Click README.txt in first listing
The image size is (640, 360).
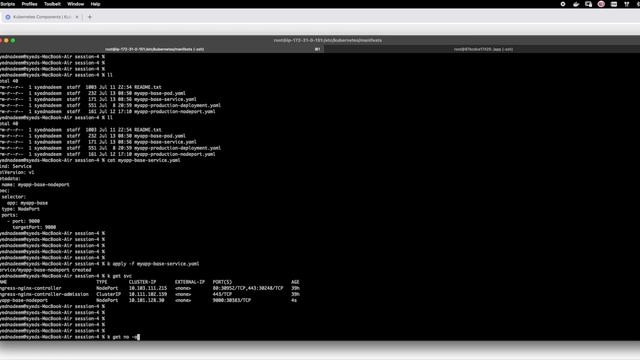(148, 87)
